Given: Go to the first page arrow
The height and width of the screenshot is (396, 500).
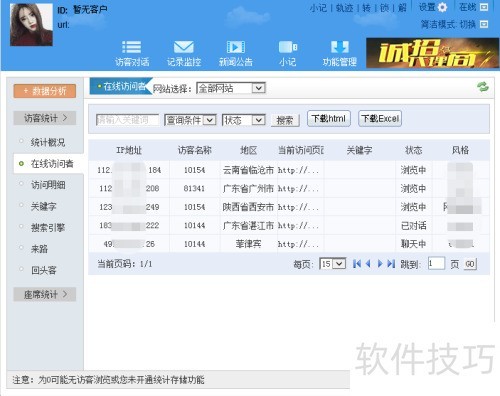Looking at the screenshot, I should coord(357,264).
